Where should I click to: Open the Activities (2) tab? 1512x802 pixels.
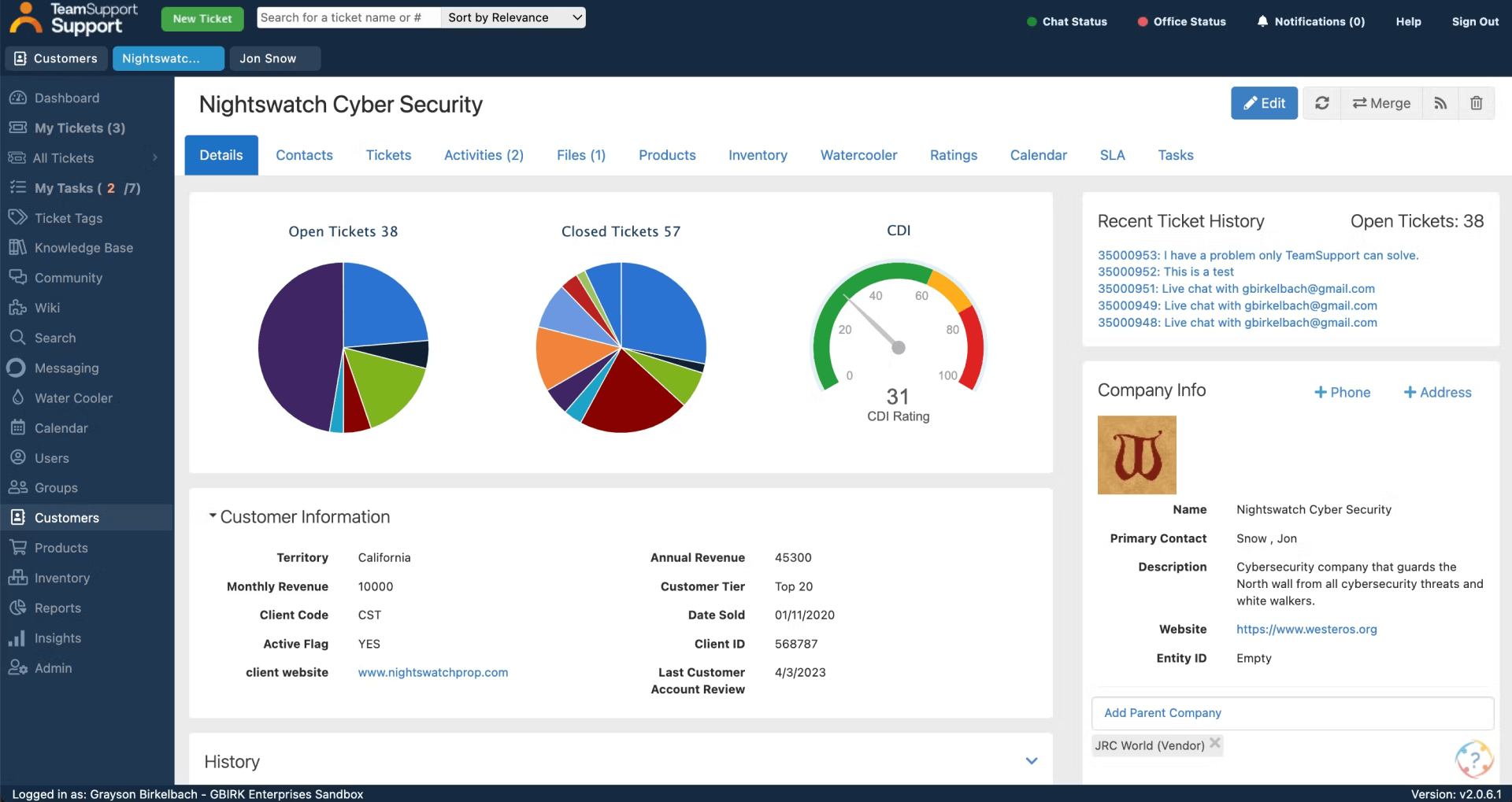pos(484,155)
